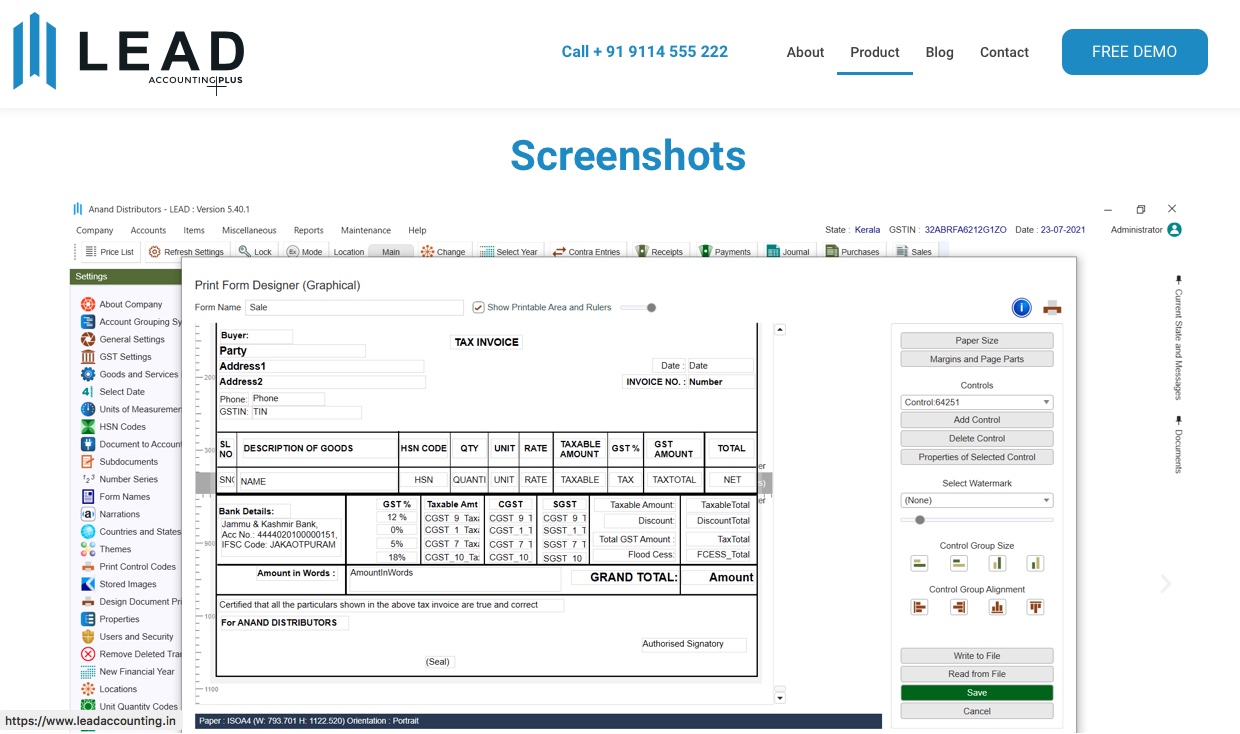This screenshot has height=734, width=1240.
Task: Select GST Settings in the Settings sidebar
Action: [x=125, y=357]
